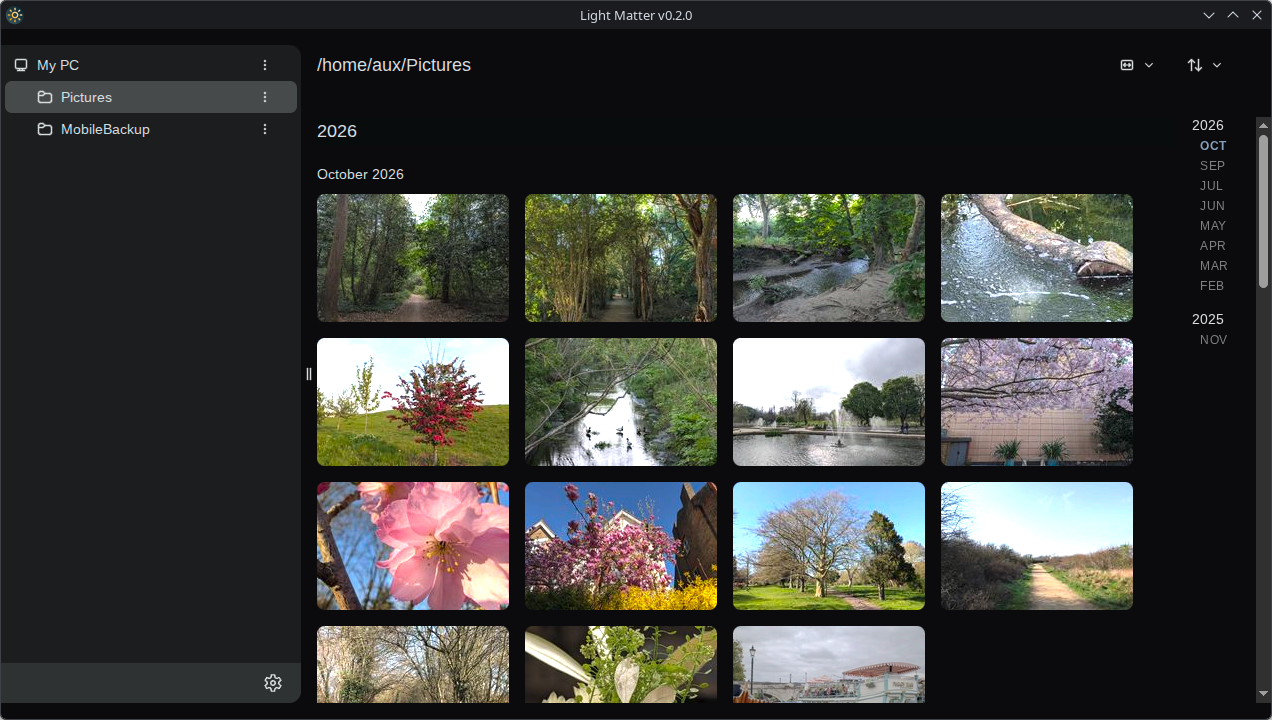Open the magnolia and yellow forsythia photo
The height and width of the screenshot is (720, 1272).
(x=621, y=546)
